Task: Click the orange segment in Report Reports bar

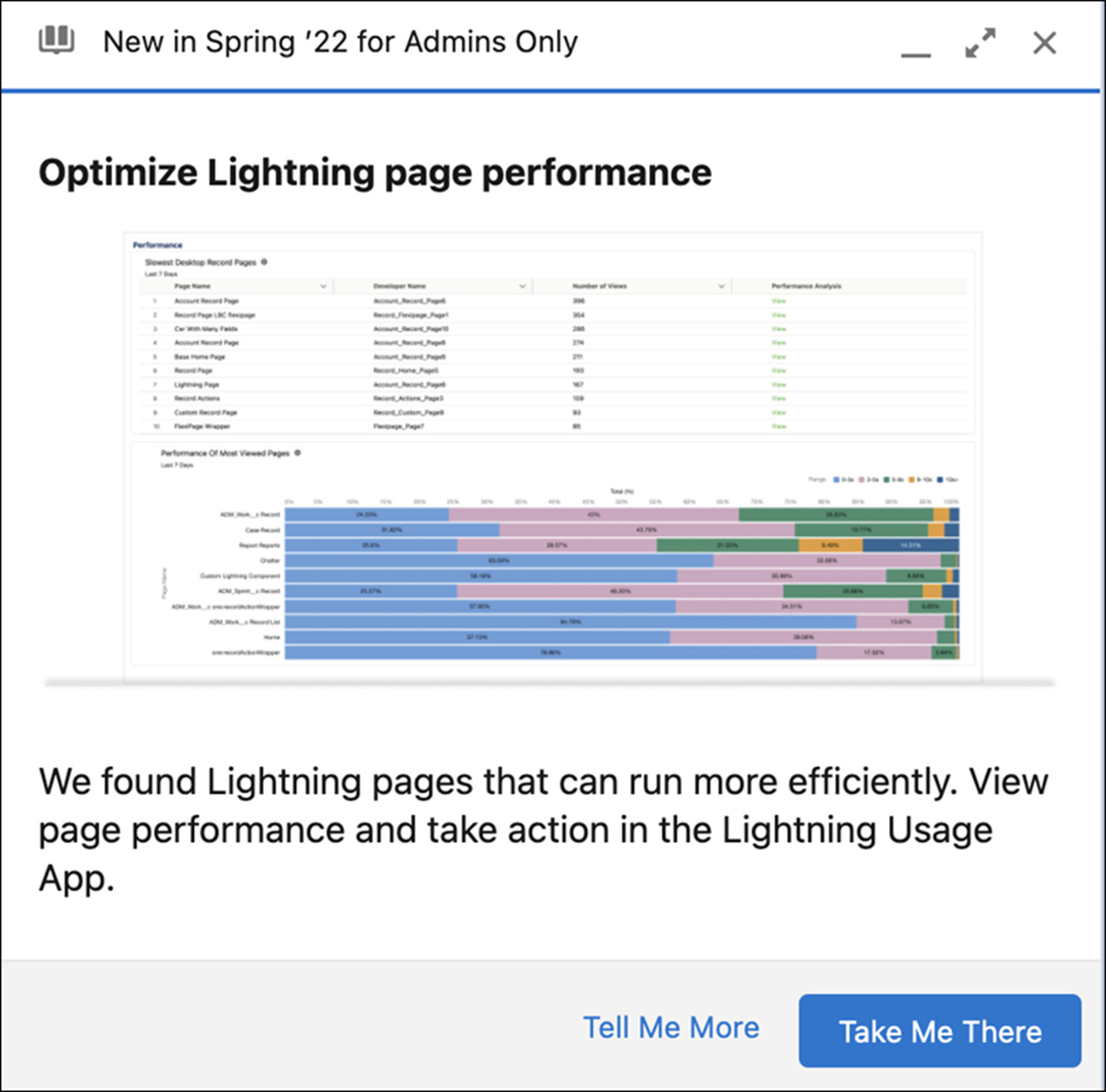Action: [830, 545]
